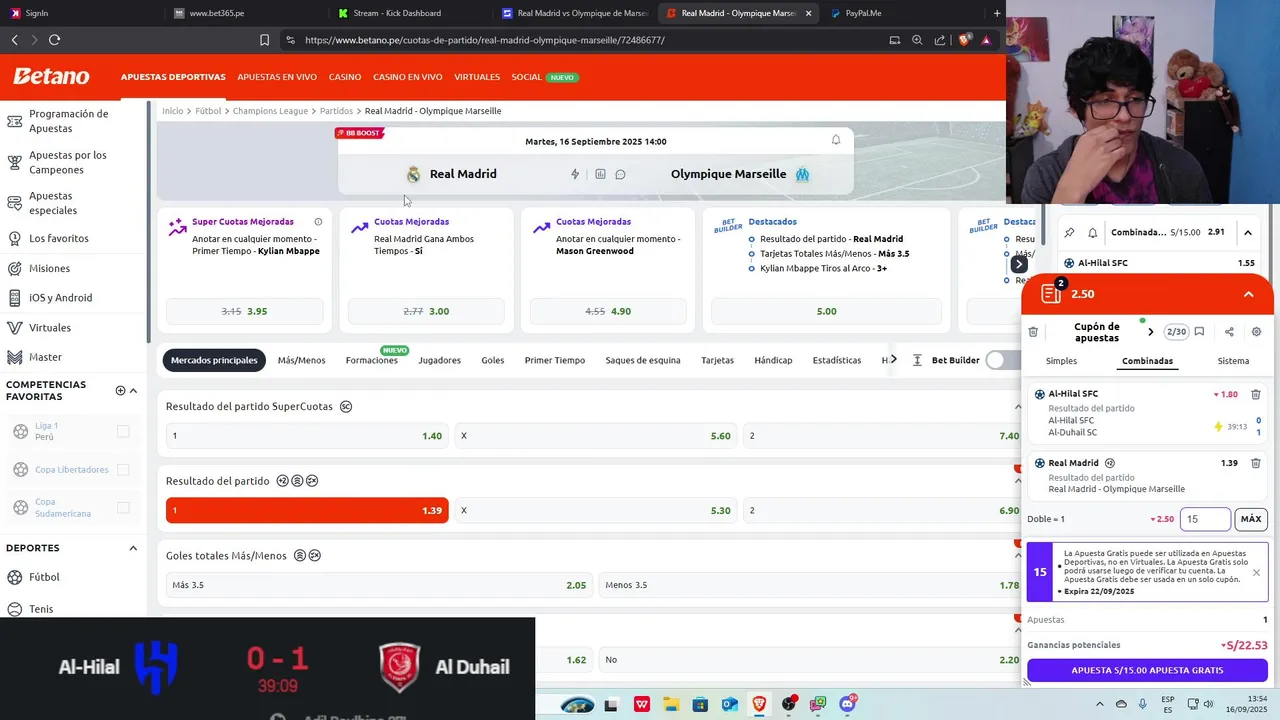Check the Copa Libertadores checkbox
Image resolution: width=1280 pixels, height=720 pixels.
click(x=123, y=469)
